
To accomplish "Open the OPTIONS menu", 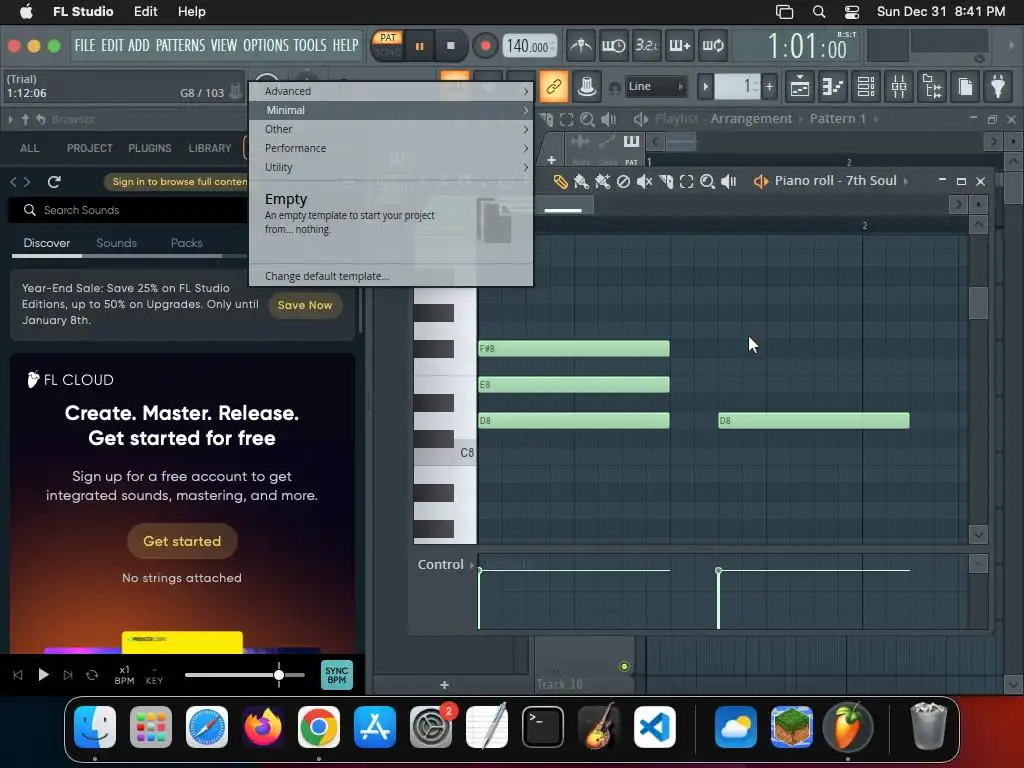I will pyautogui.click(x=265, y=45).
